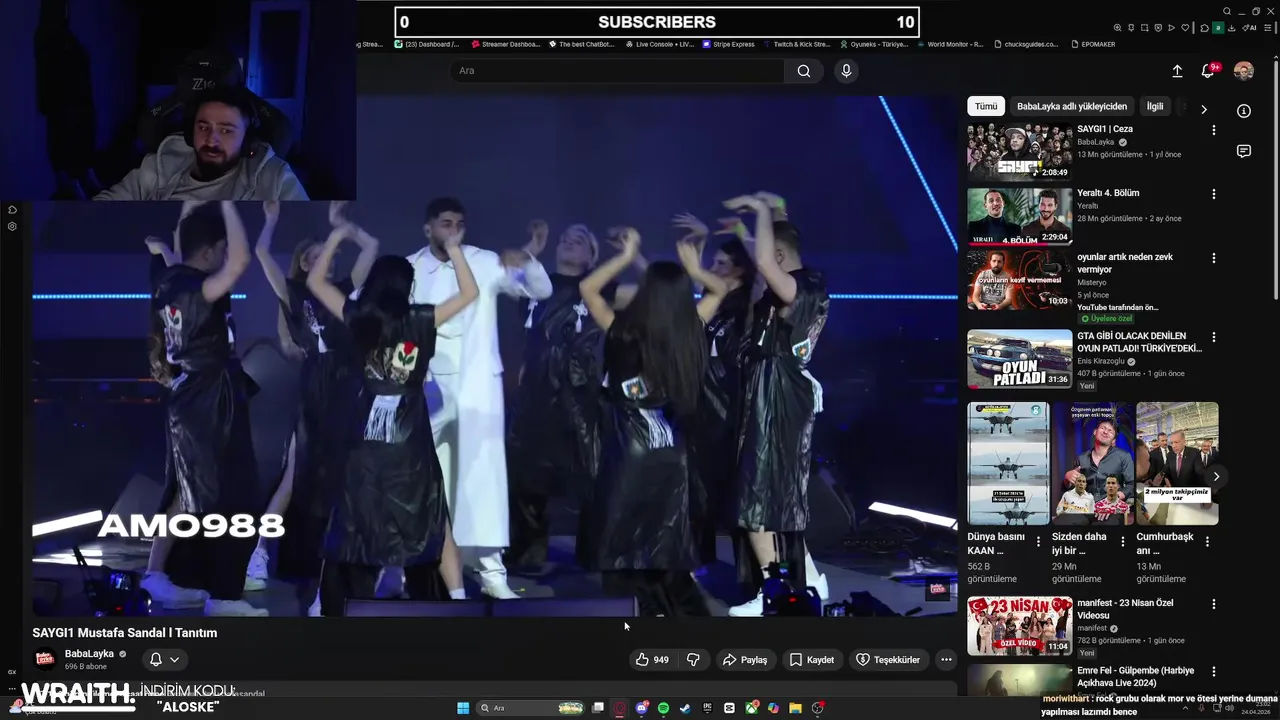Image resolution: width=1280 pixels, height=720 pixels.
Task: Open options for manifest 23 Nisan video
Action: click(1214, 604)
